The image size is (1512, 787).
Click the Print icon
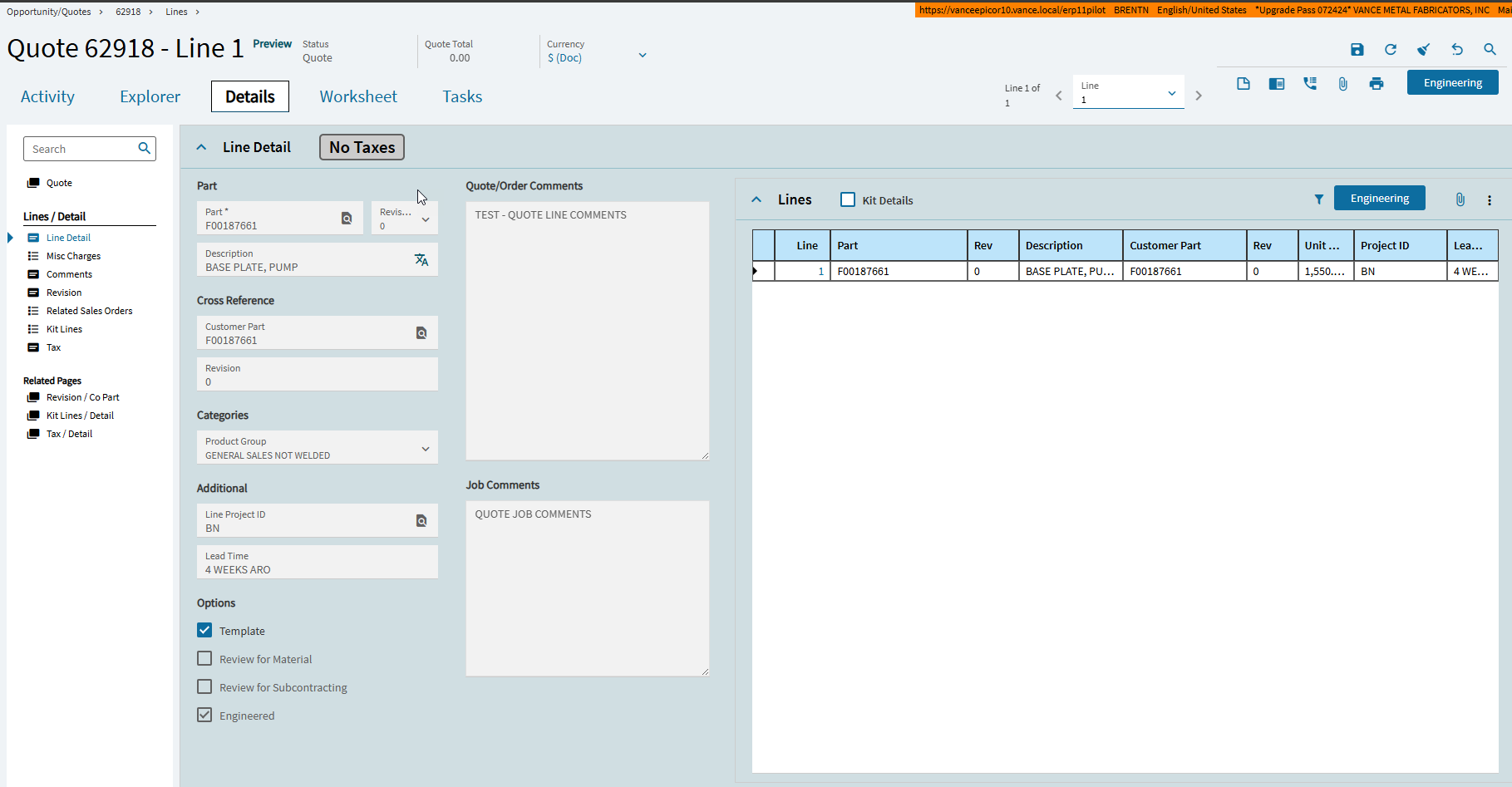[x=1377, y=84]
